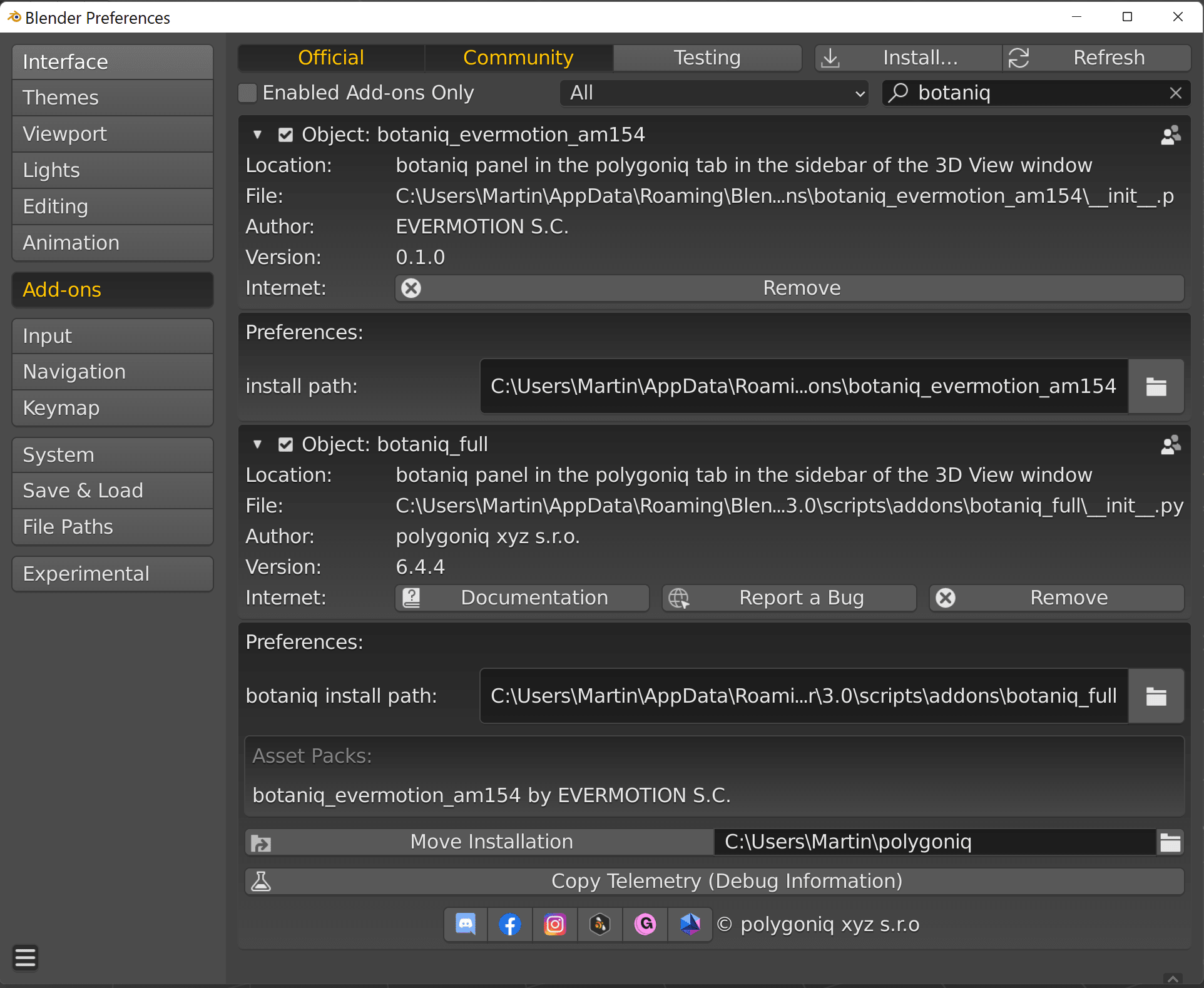Select the Community tab
1204x988 pixels.
pos(518,57)
